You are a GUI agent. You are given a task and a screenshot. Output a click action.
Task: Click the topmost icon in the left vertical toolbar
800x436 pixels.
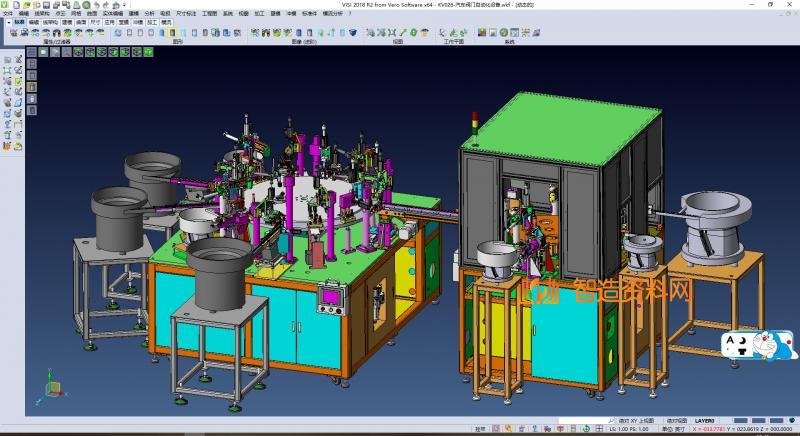tap(8, 60)
